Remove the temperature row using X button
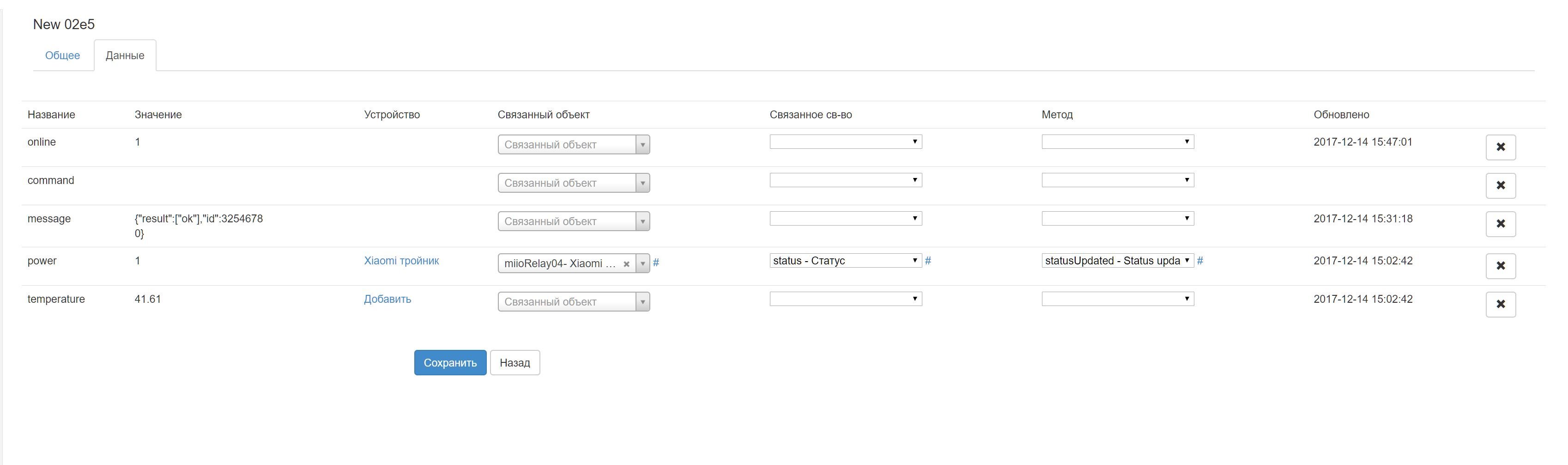This screenshot has height=465, width=1568. (1501, 304)
